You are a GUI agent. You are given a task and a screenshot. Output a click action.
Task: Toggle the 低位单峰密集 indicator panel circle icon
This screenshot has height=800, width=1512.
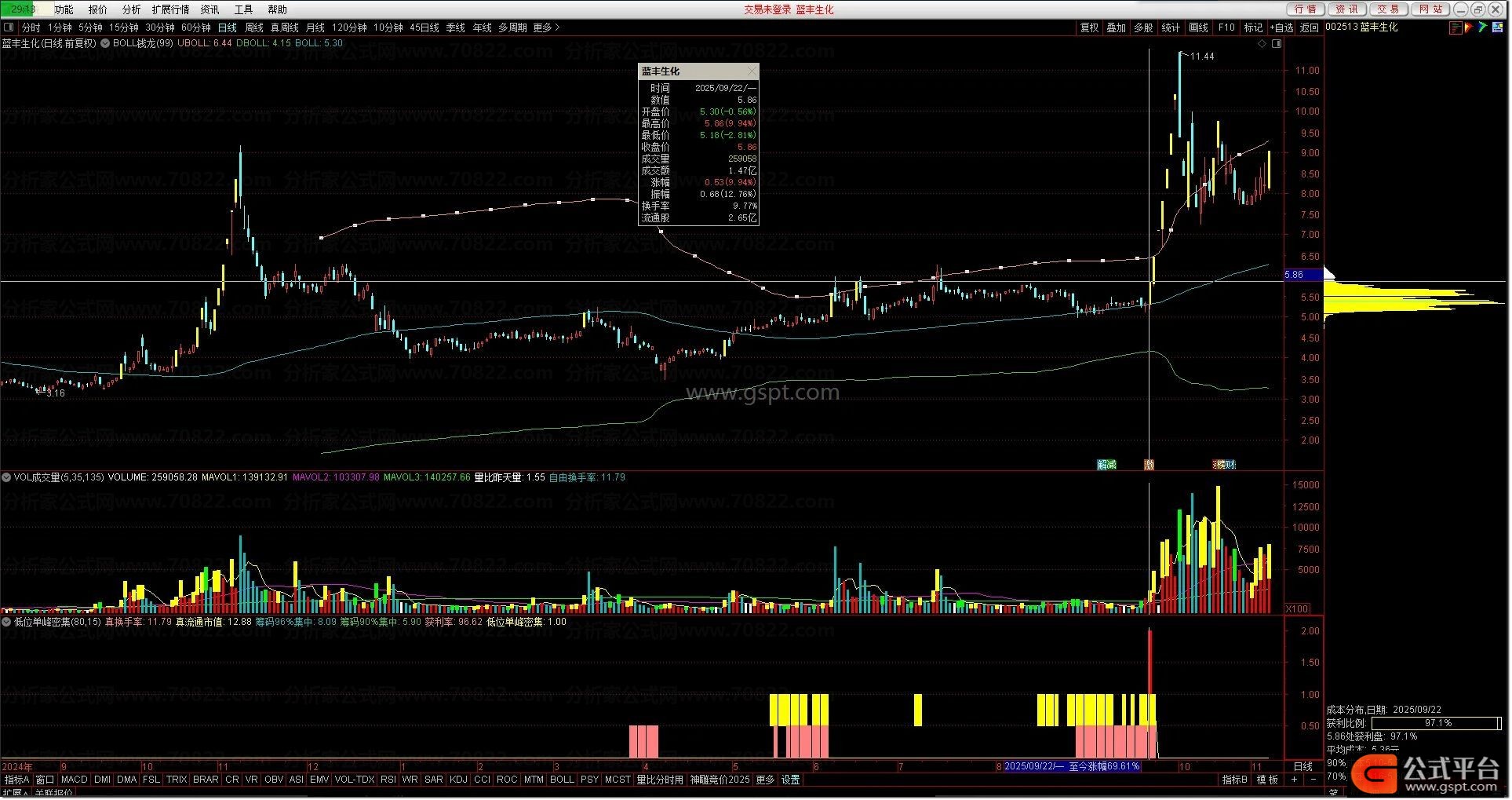[6, 622]
